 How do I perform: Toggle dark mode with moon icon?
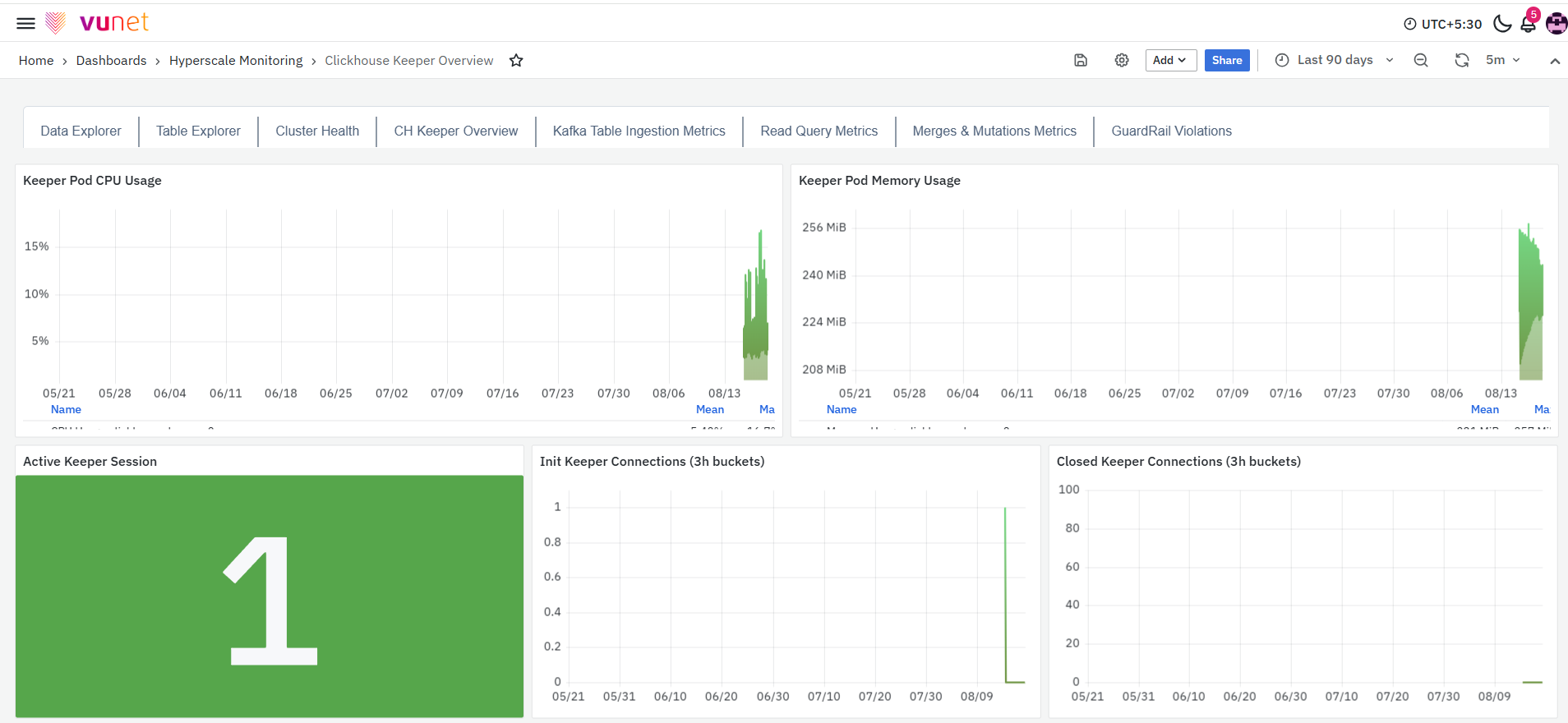pyautogui.click(x=1502, y=23)
